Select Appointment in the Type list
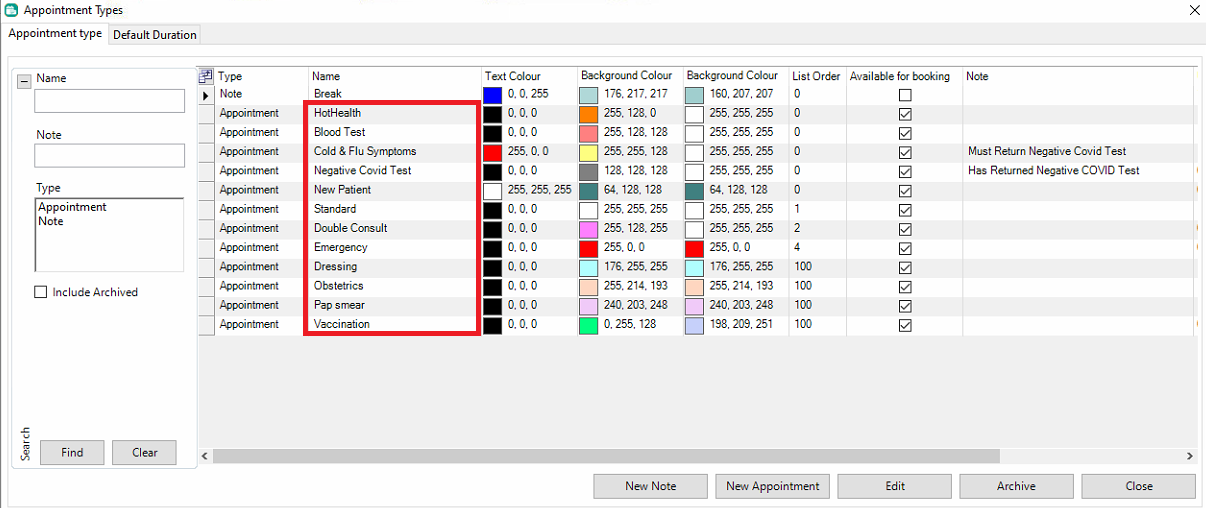1206x508 pixels. tap(72, 208)
